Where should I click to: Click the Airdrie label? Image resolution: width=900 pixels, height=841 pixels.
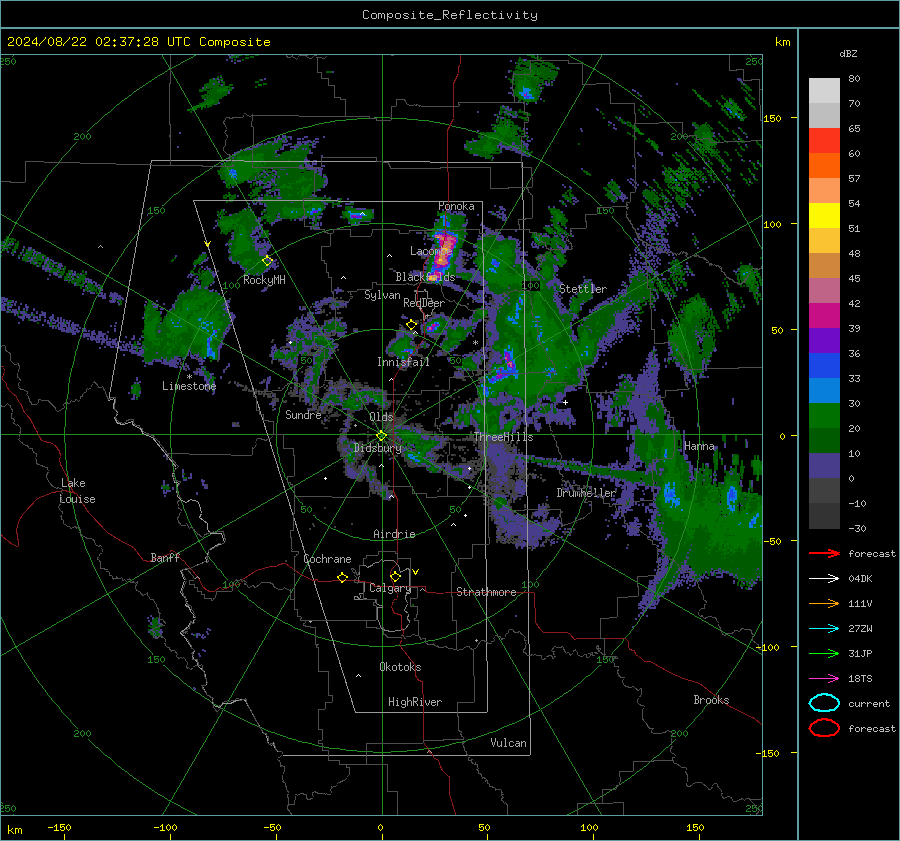394,534
